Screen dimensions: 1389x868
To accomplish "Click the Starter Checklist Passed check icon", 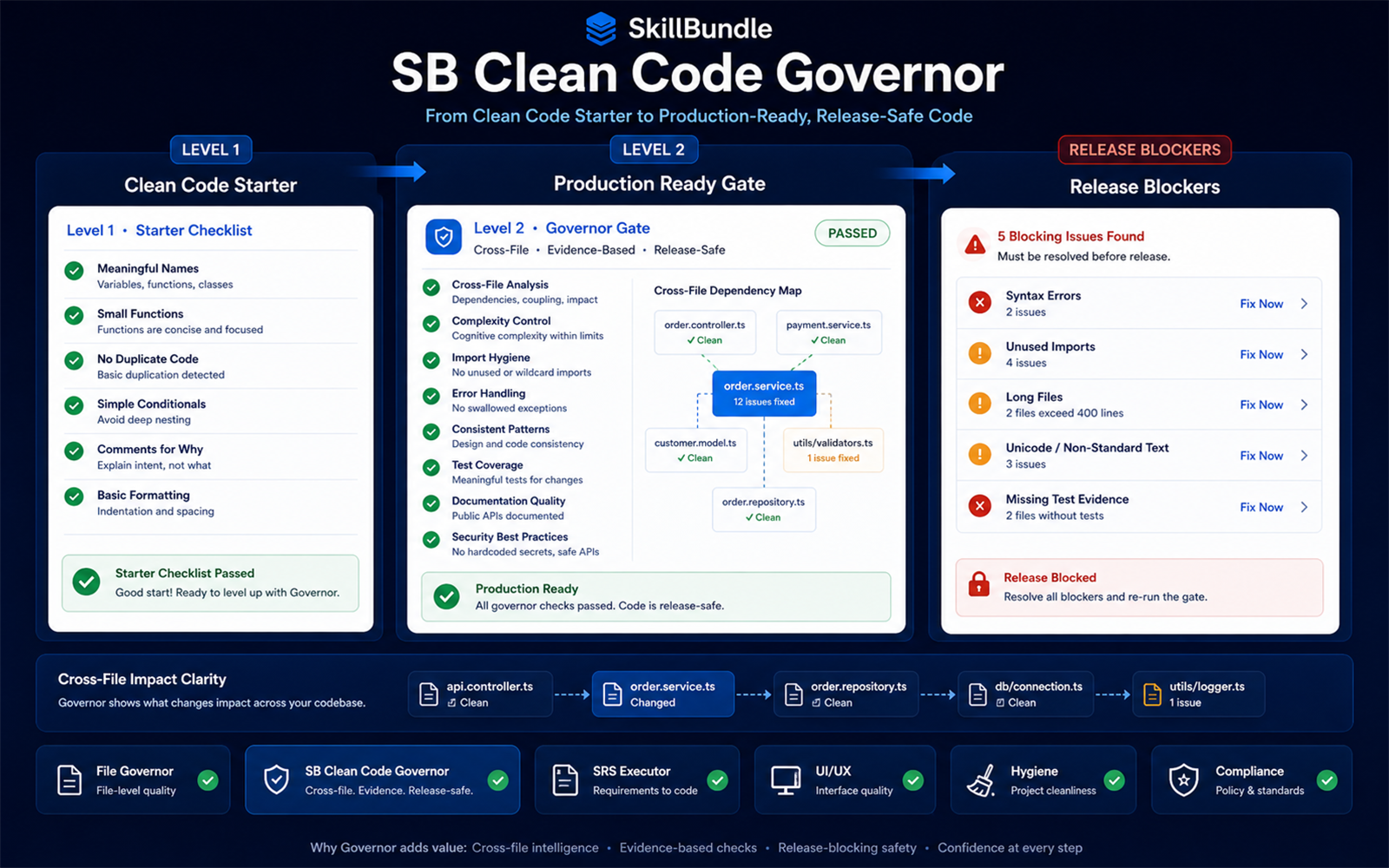I will click(86, 582).
